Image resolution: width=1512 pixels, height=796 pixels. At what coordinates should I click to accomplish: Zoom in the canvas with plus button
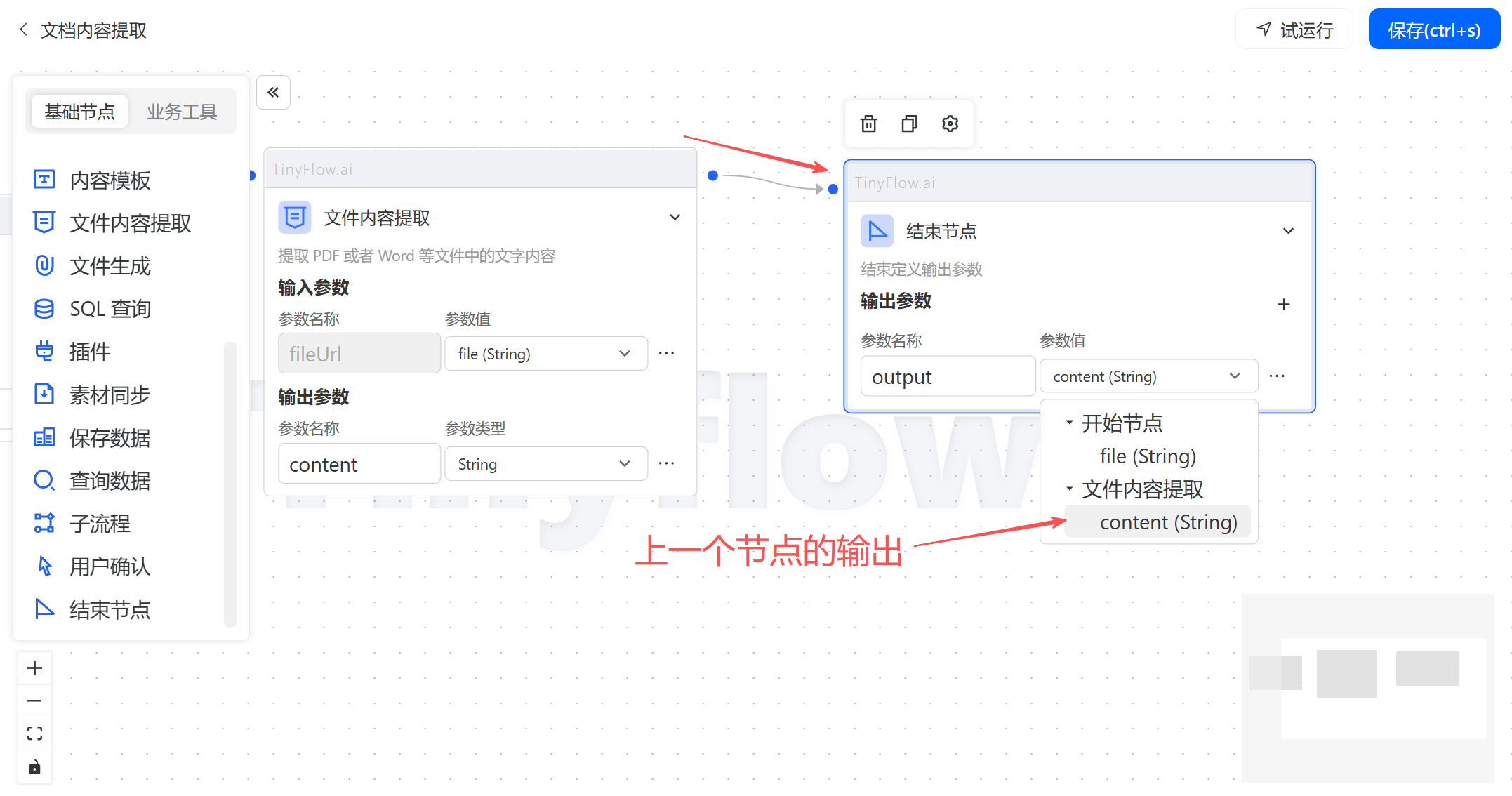(x=34, y=668)
